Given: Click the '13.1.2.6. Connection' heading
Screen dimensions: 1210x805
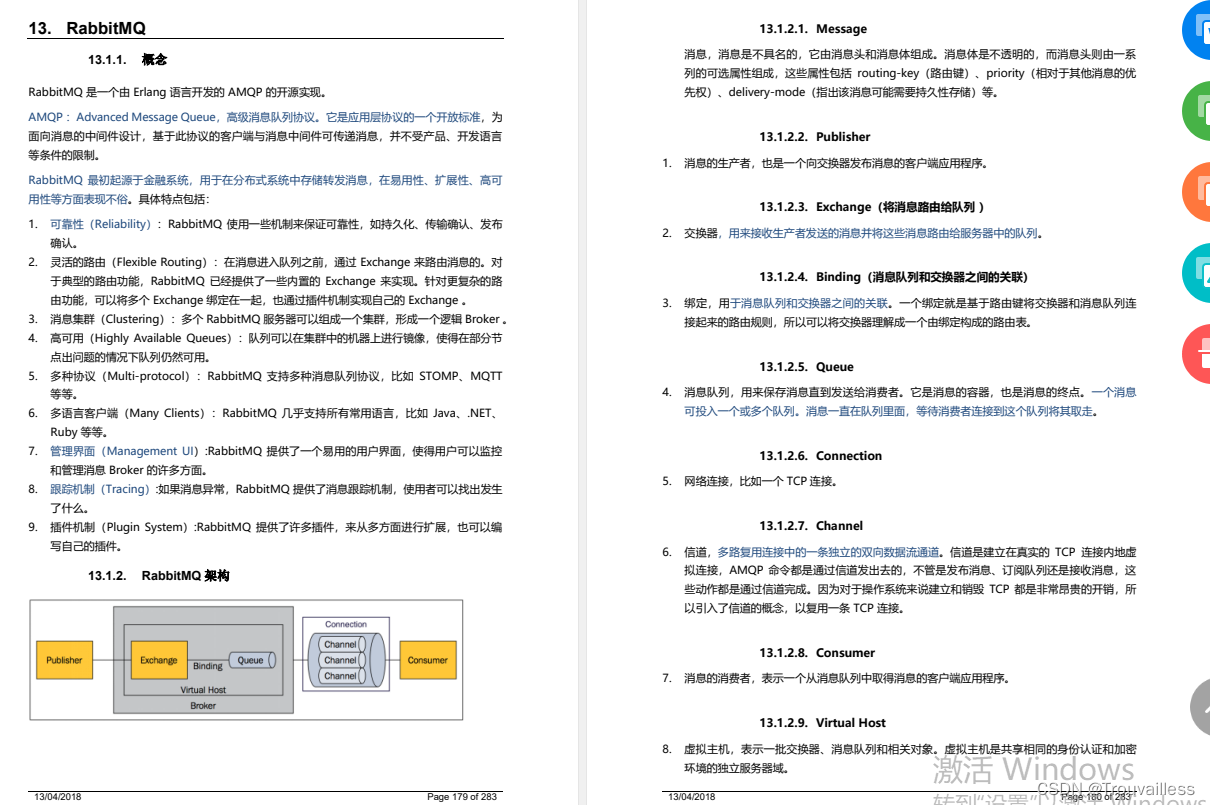Looking at the screenshot, I should point(820,456).
